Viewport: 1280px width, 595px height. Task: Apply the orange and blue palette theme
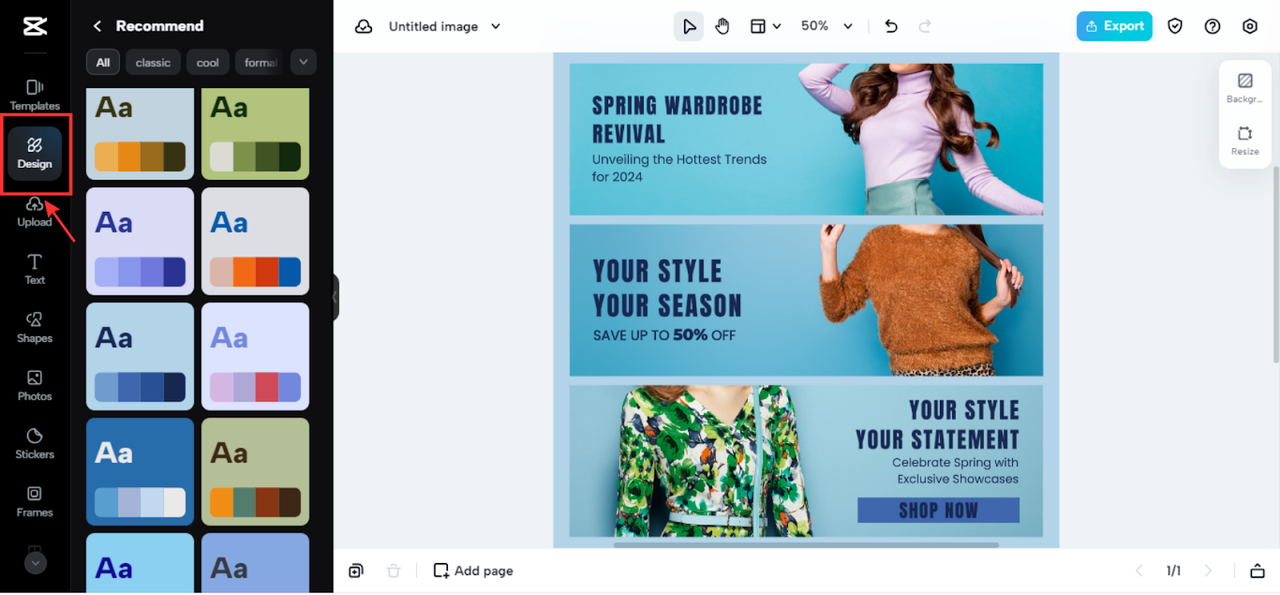coord(255,241)
